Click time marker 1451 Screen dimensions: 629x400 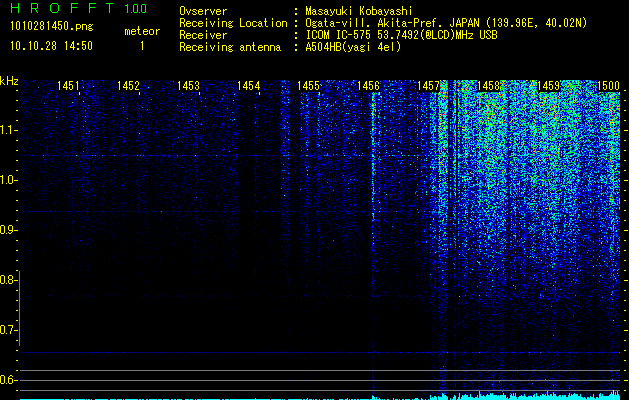tap(68, 85)
